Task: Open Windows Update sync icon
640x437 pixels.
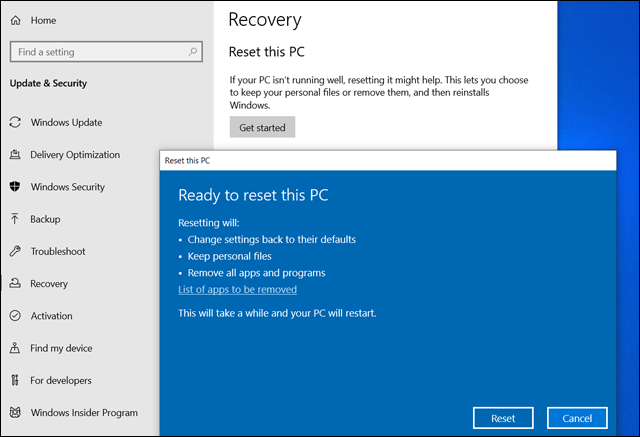Action: (15, 122)
